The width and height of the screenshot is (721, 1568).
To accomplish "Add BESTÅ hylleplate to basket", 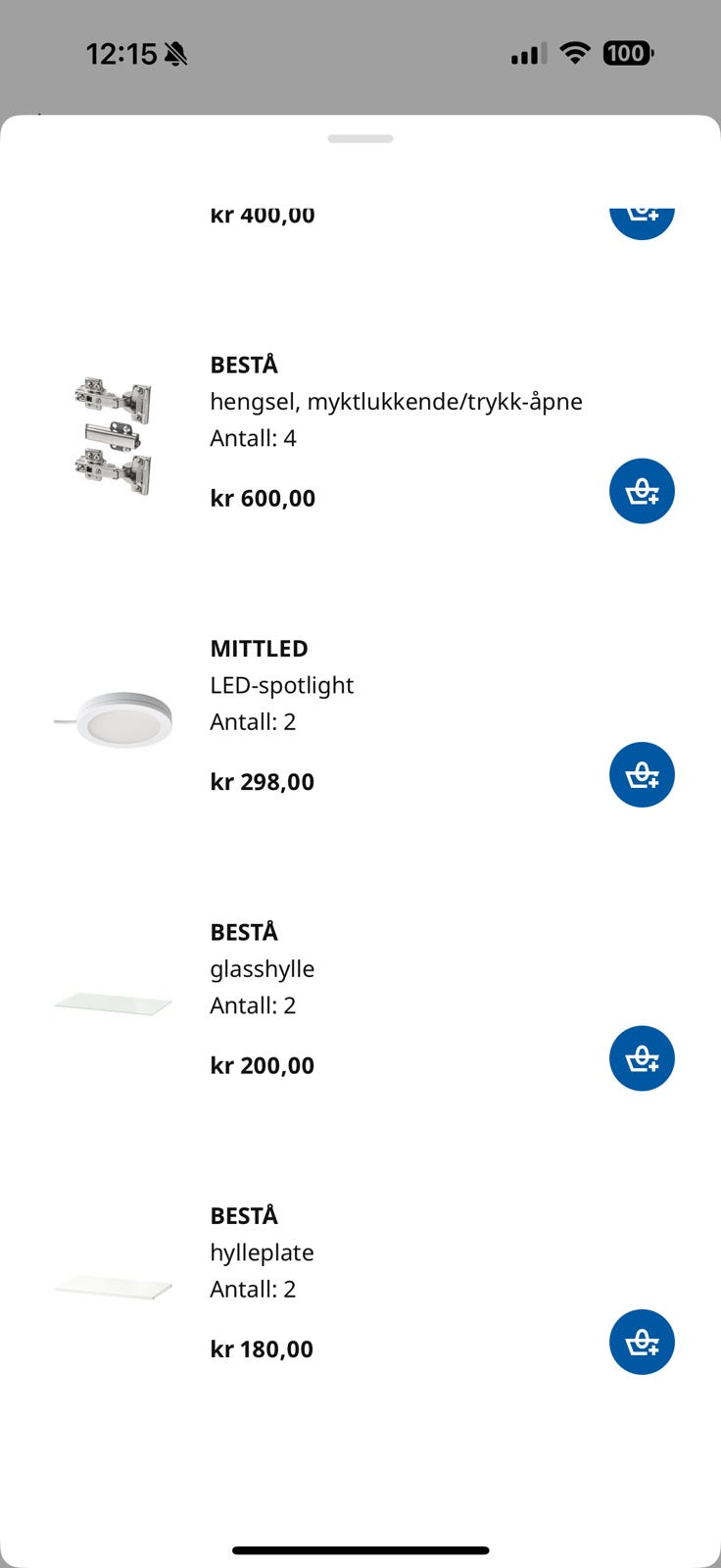I will pyautogui.click(x=642, y=1342).
